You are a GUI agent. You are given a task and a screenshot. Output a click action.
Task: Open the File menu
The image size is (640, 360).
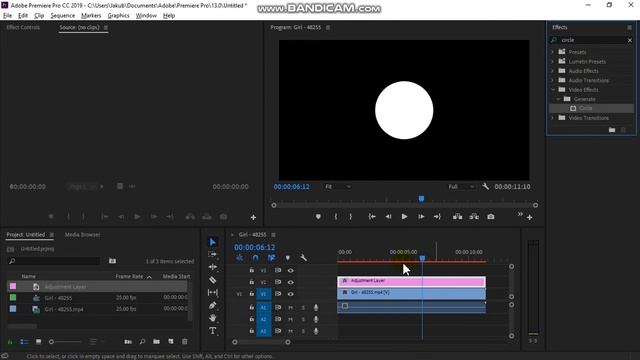[7, 16]
